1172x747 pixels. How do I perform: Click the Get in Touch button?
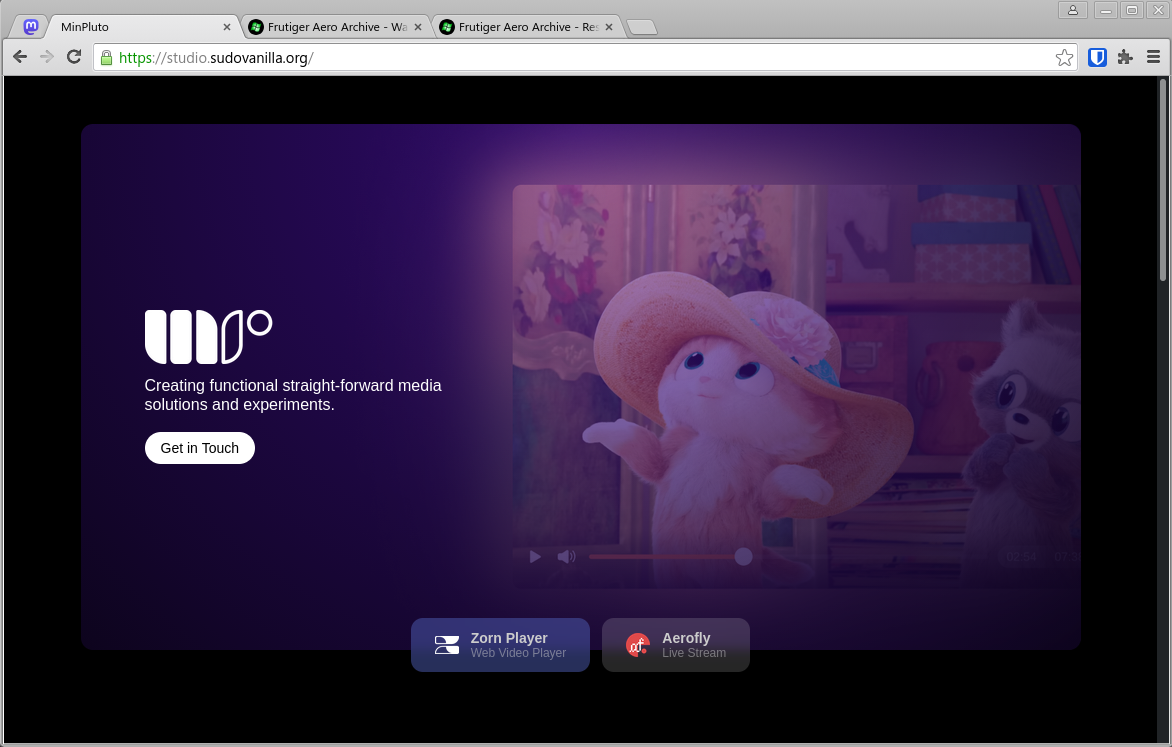click(x=200, y=448)
